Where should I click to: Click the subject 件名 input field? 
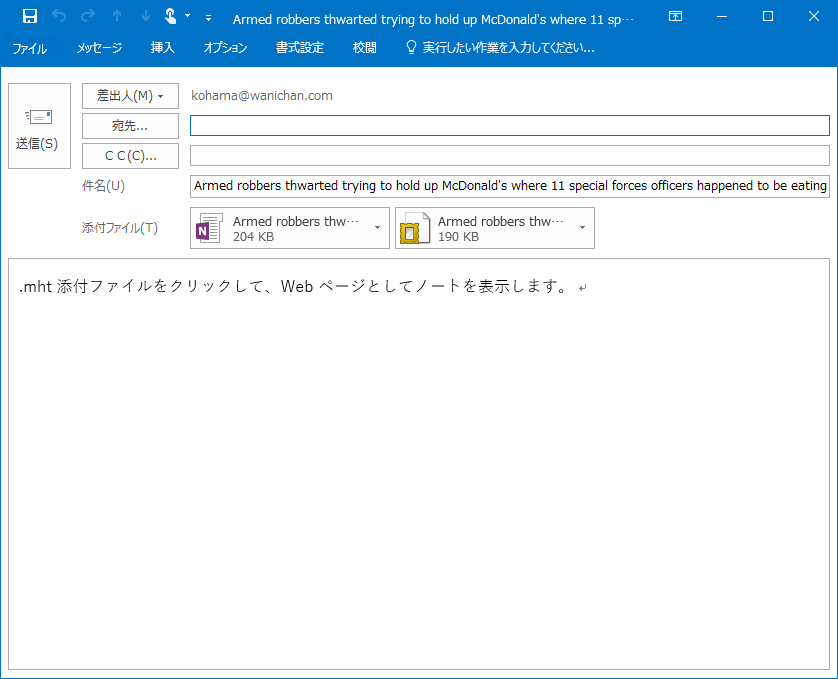pos(510,186)
